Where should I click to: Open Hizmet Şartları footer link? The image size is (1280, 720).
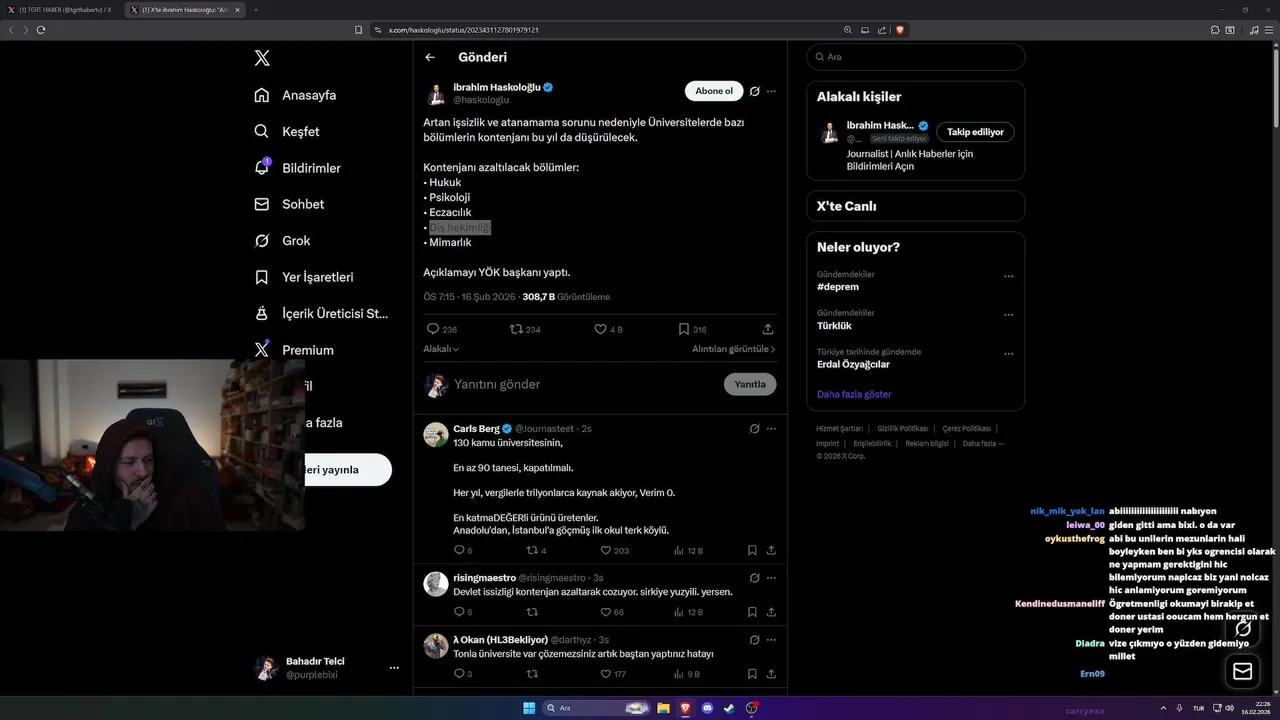(x=839, y=428)
